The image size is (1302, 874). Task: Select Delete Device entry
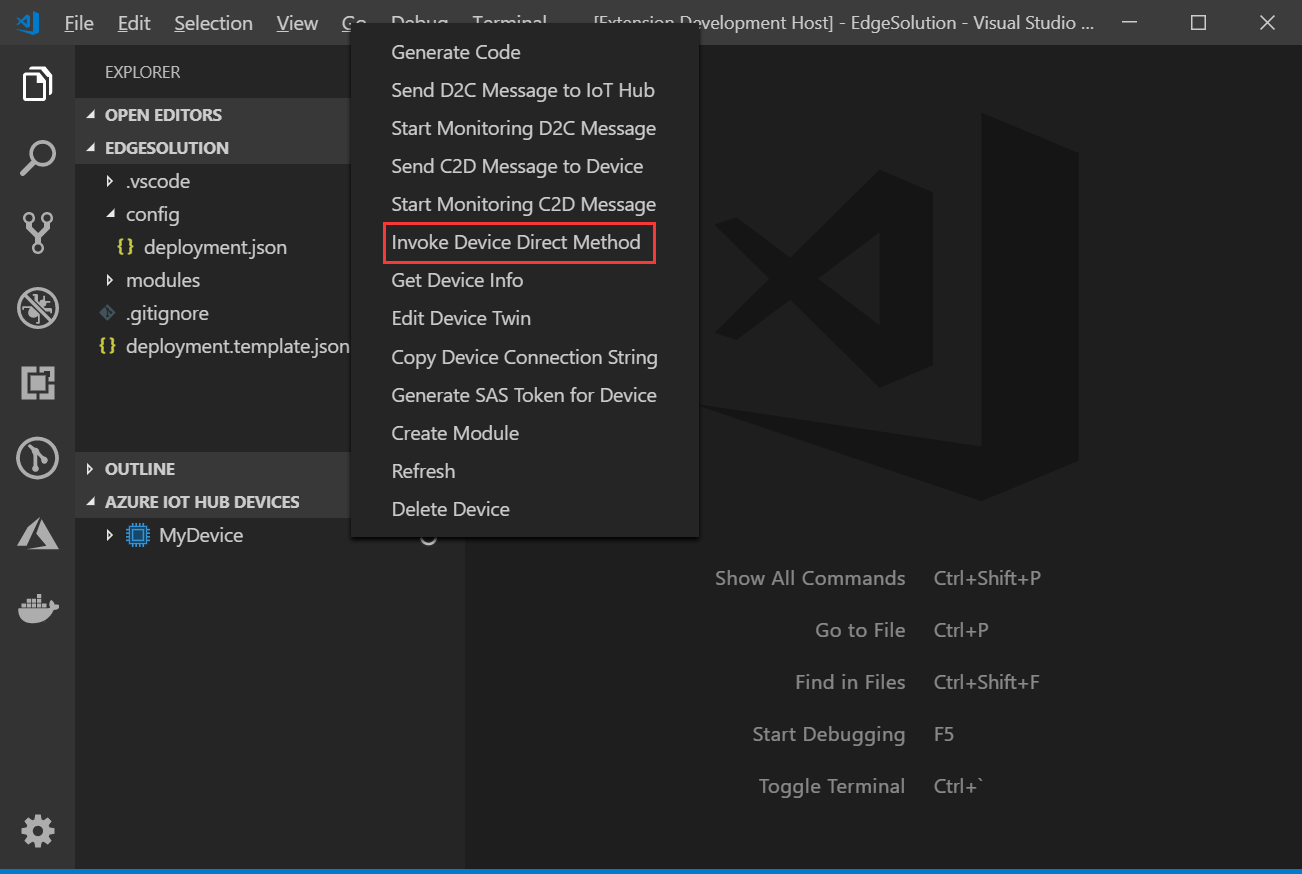(x=524, y=509)
